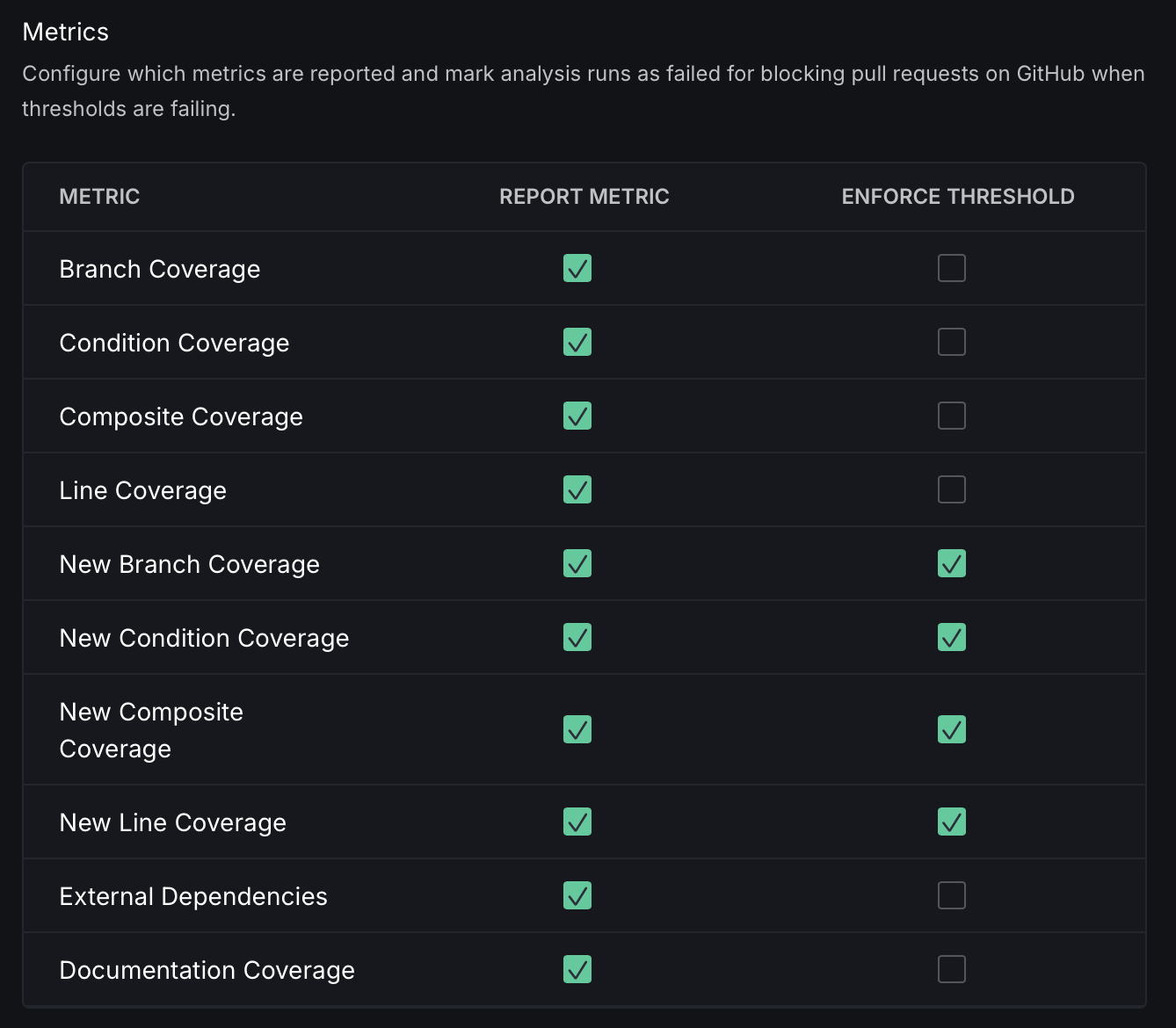Viewport: 1176px width, 1028px height.
Task: Enforce threshold for Condition Coverage
Action: [951, 342]
